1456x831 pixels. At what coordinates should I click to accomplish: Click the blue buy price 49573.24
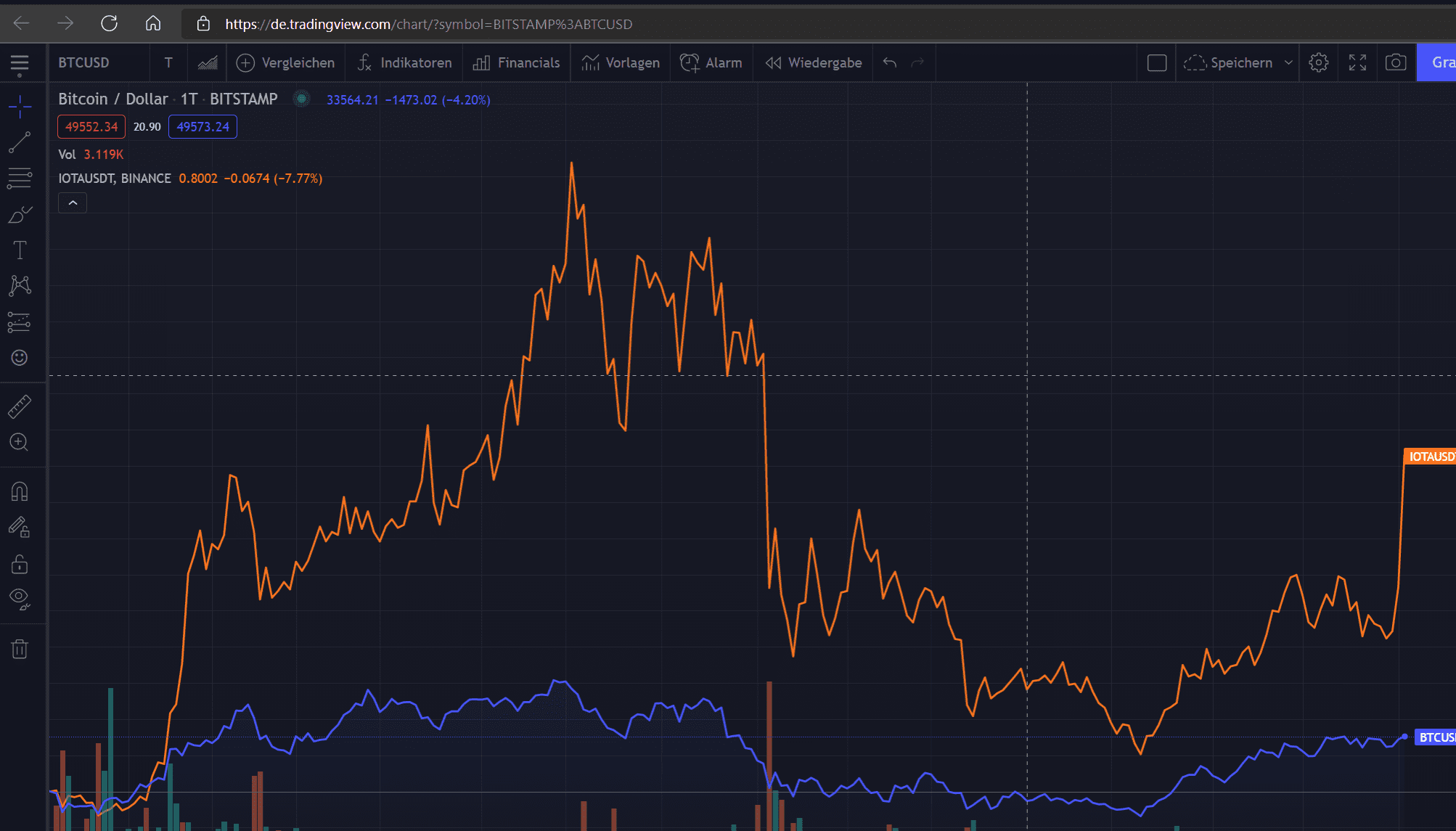(x=203, y=126)
